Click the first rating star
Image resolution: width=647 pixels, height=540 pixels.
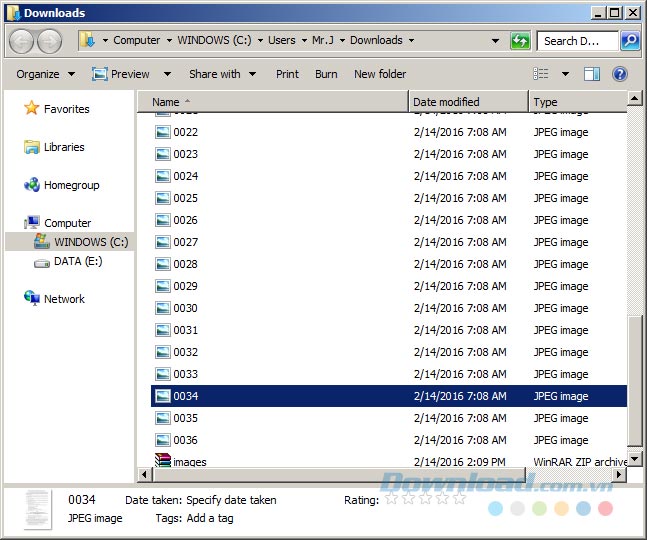point(392,499)
